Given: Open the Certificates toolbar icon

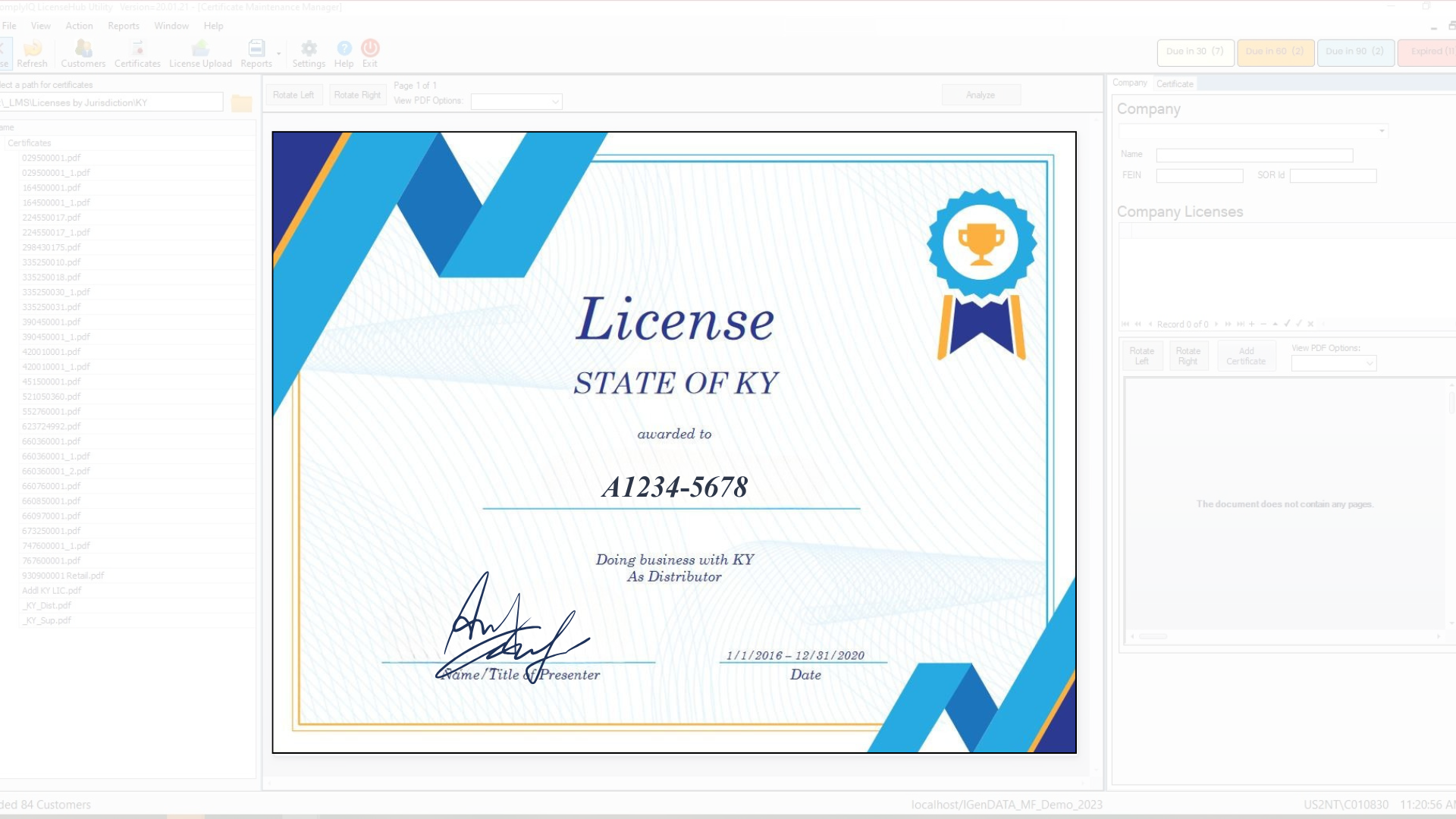Looking at the screenshot, I should pyautogui.click(x=137, y=49).
